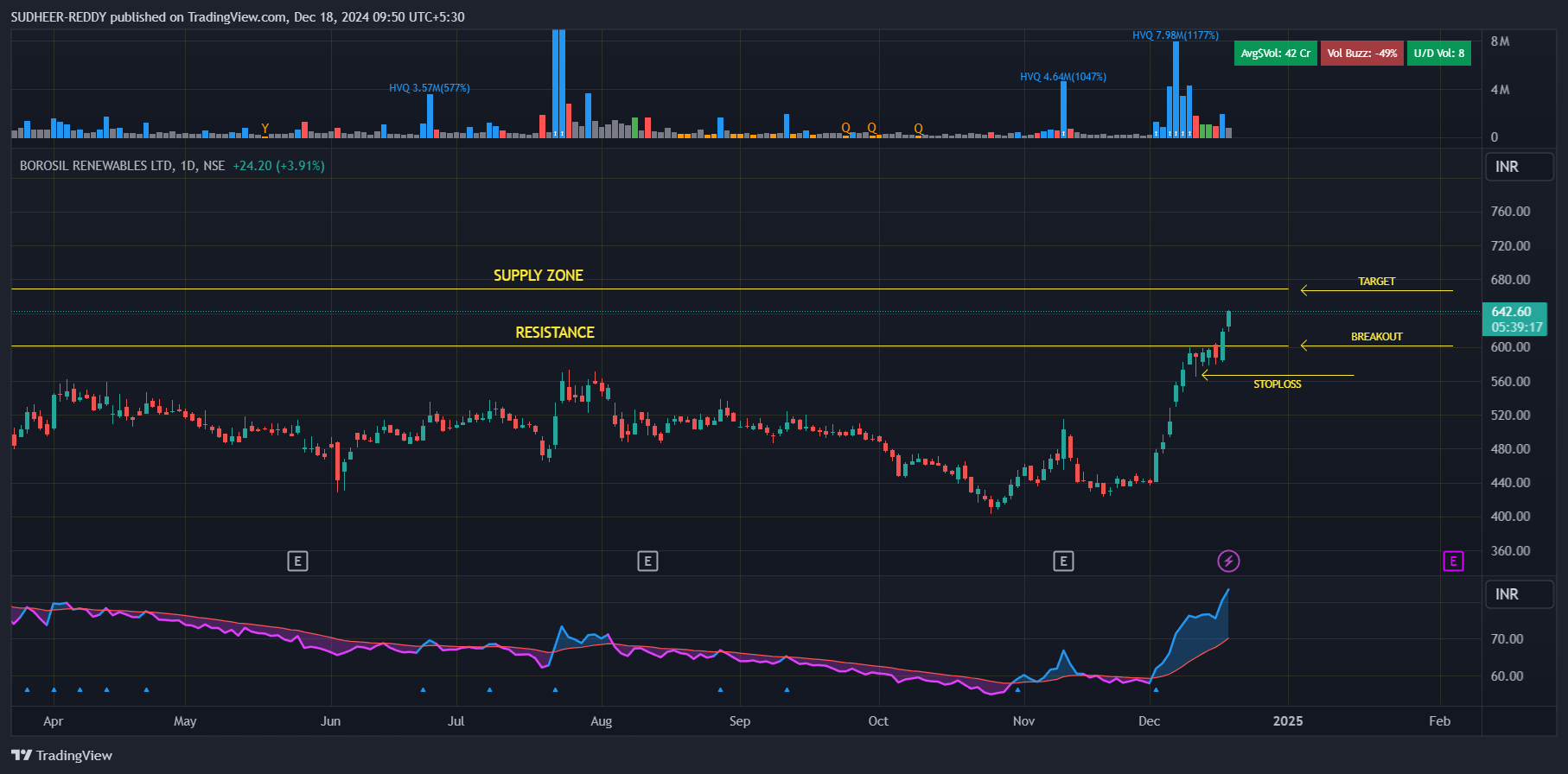Click the 8 M volume axis label

(x=1500, y=41)
